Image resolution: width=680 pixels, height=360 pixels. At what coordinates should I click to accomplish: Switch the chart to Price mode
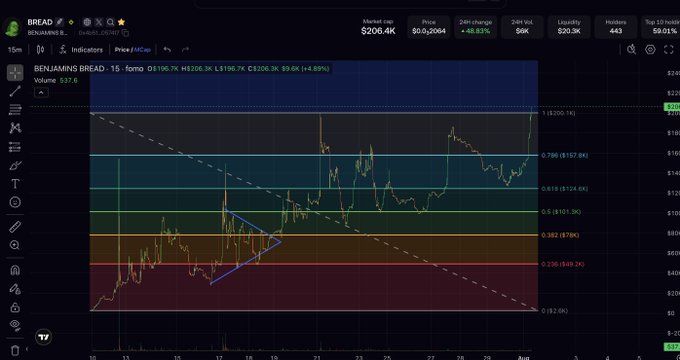coord(122,50)
